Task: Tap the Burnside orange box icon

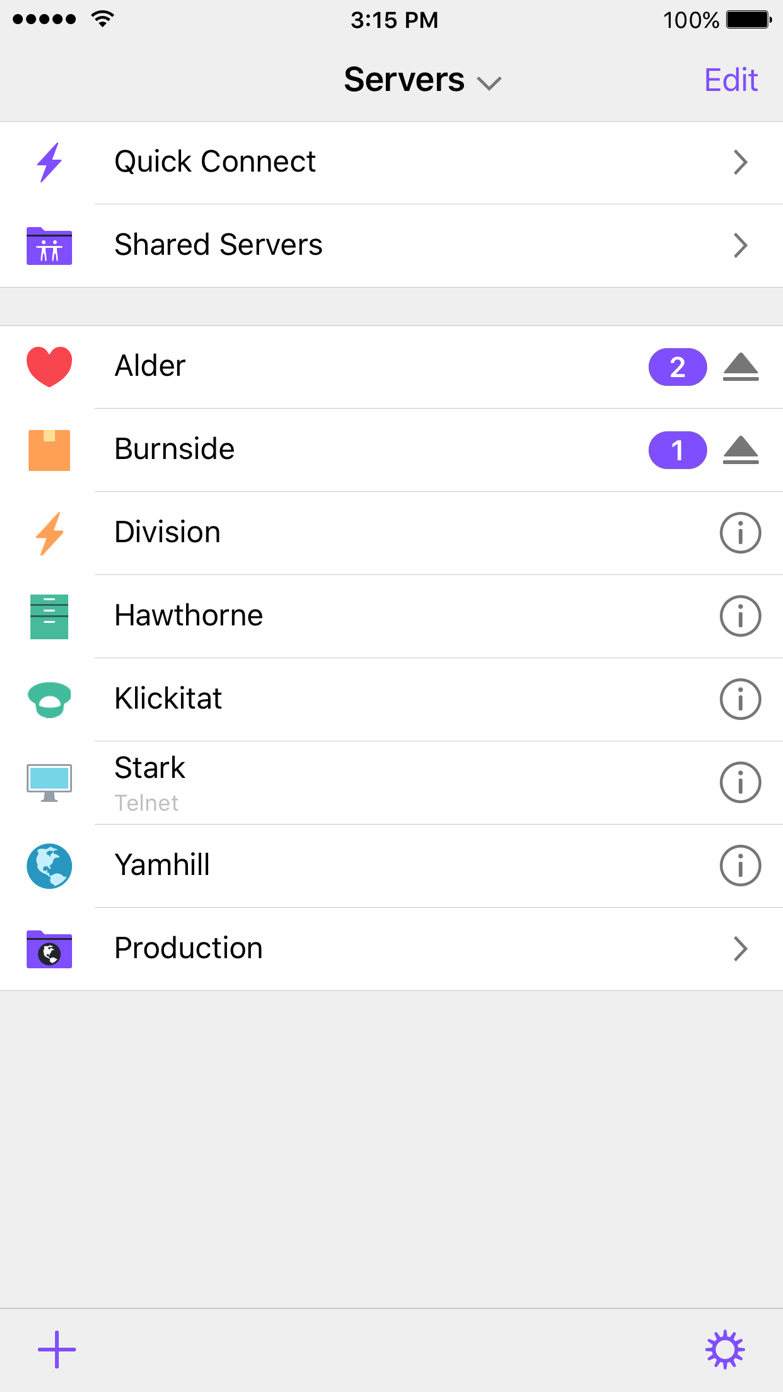Action: (x=49, y=450)
